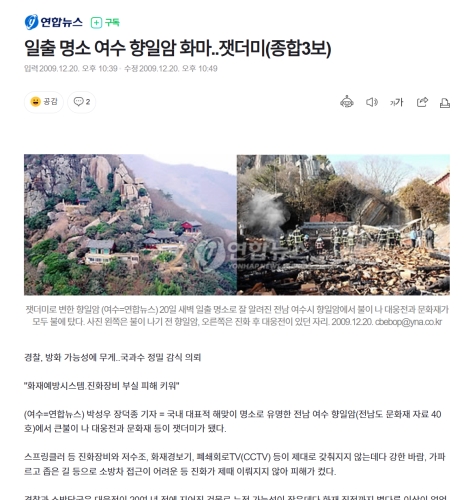Click the photo caption starting with 잿더미로 변한 향일암

point(237,315)
